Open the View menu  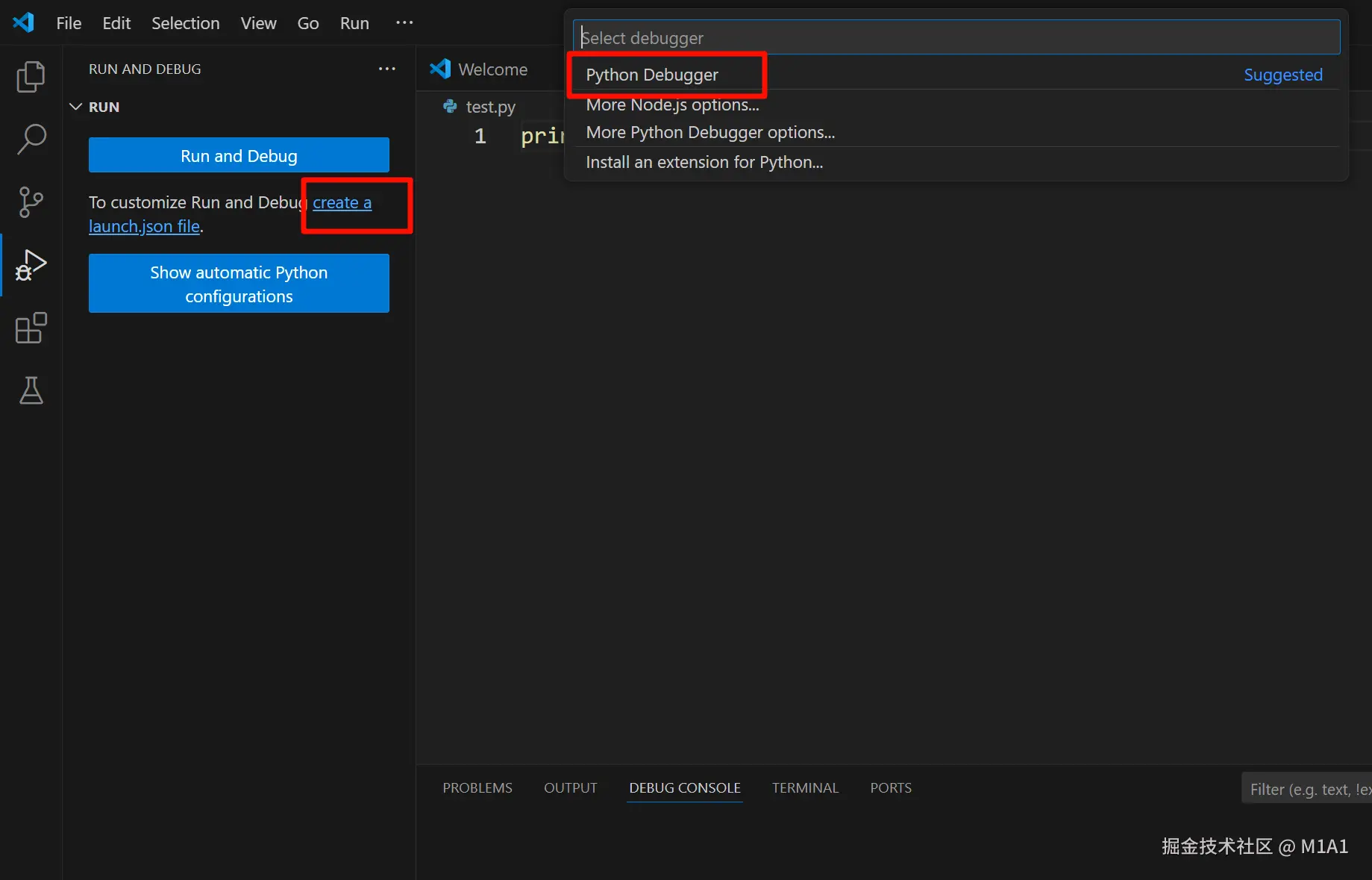(x=258, y=23)
